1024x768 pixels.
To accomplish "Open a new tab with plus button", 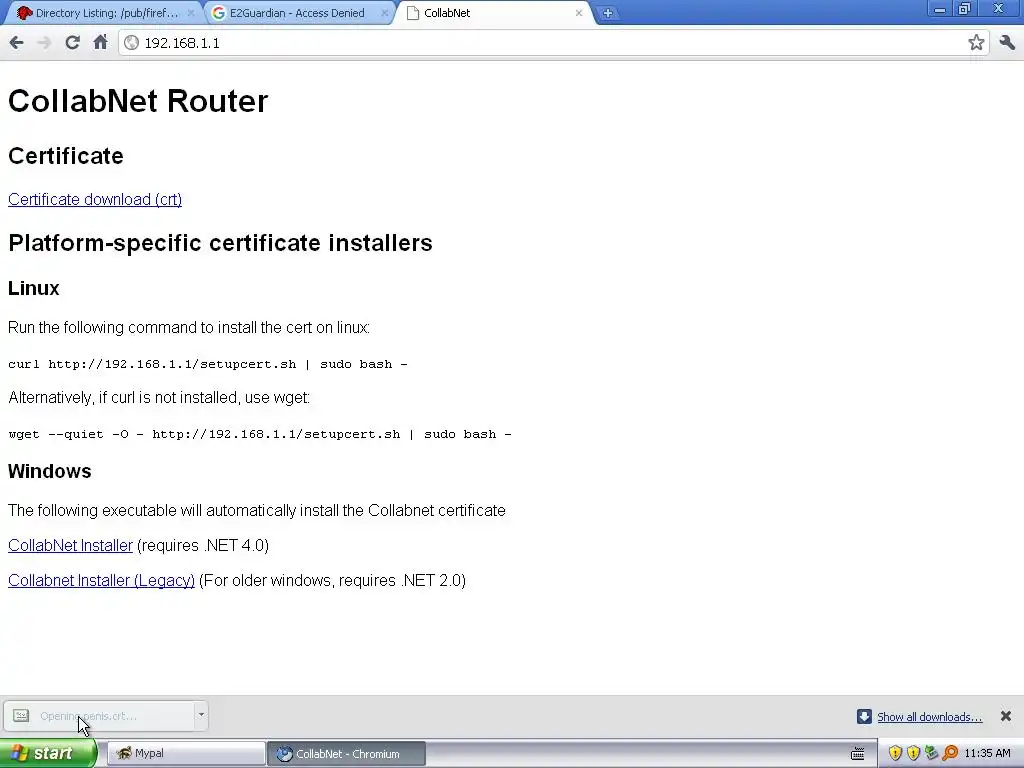I will pyautogui.click(x=607, y=13).
